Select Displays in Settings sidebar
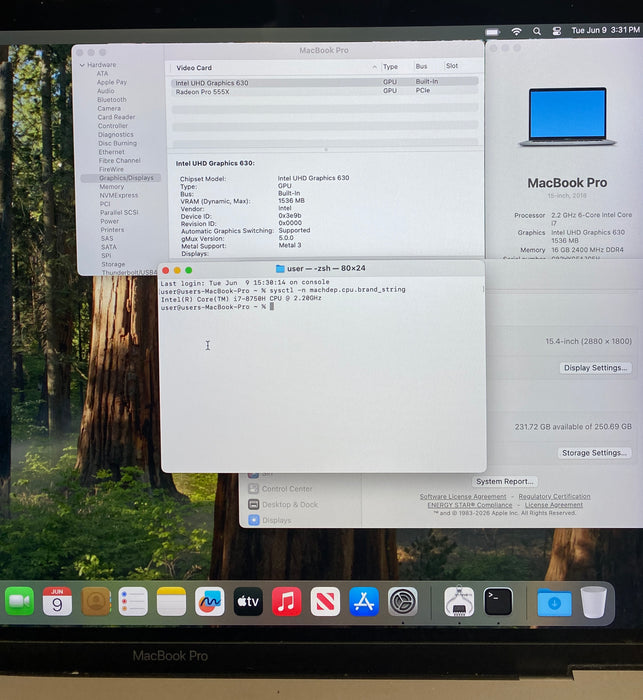 pos(270,520)
